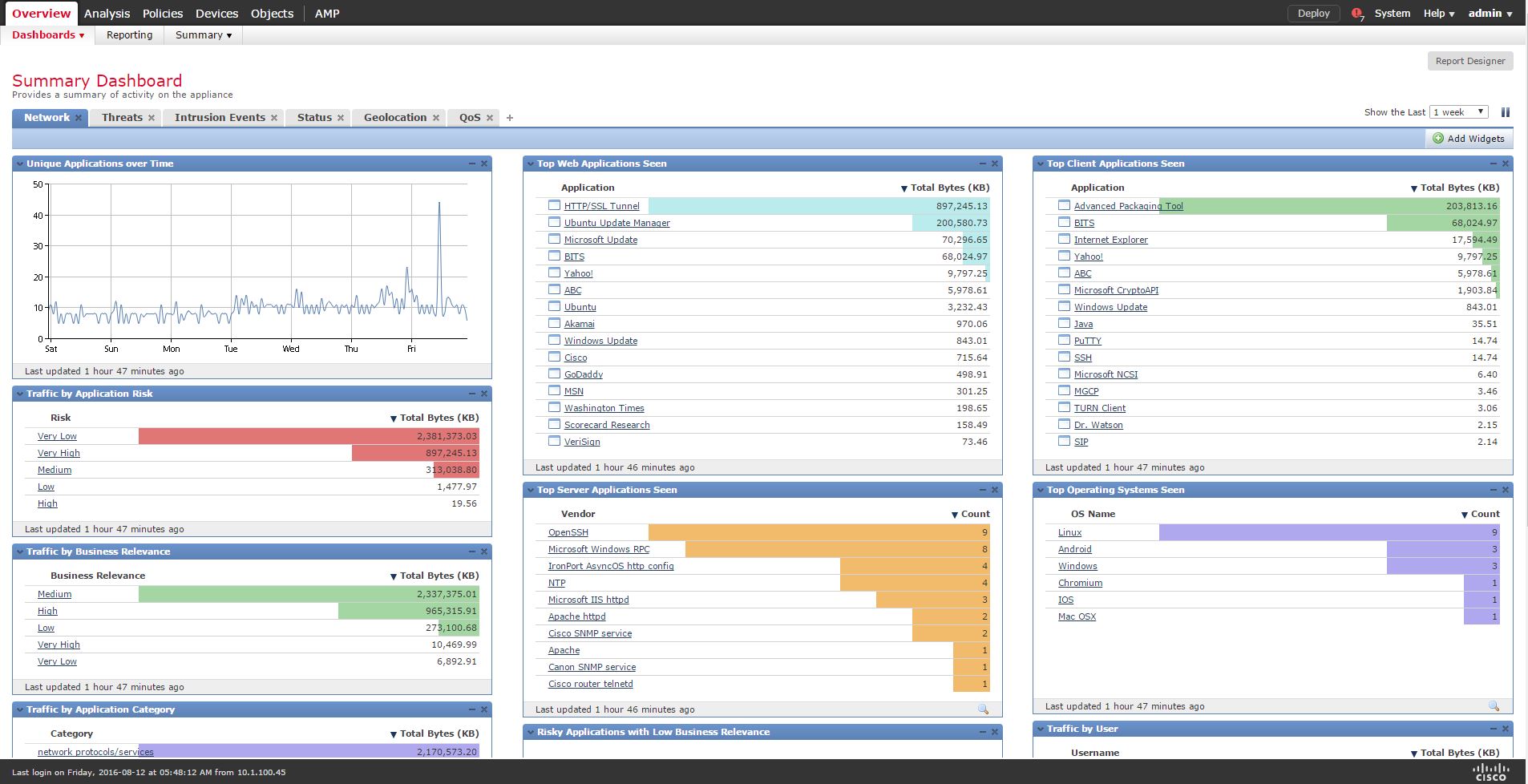This screenshot has width=1528, height=784.
Task: Open the Show the Last time range dropdown
Action: click(x=1459, y=112)
